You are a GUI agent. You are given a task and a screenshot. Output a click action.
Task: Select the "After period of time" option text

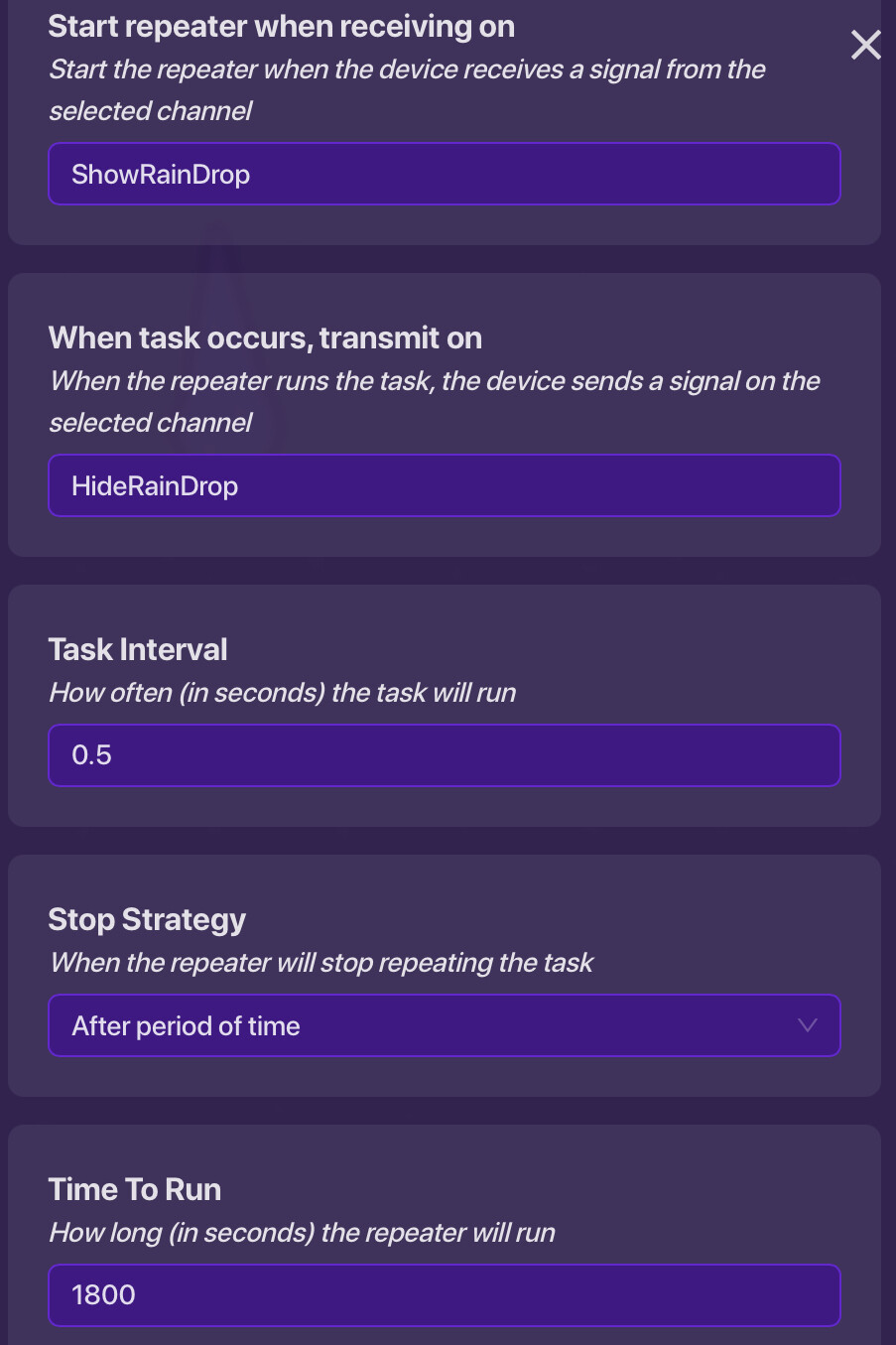pos(186,1026)
